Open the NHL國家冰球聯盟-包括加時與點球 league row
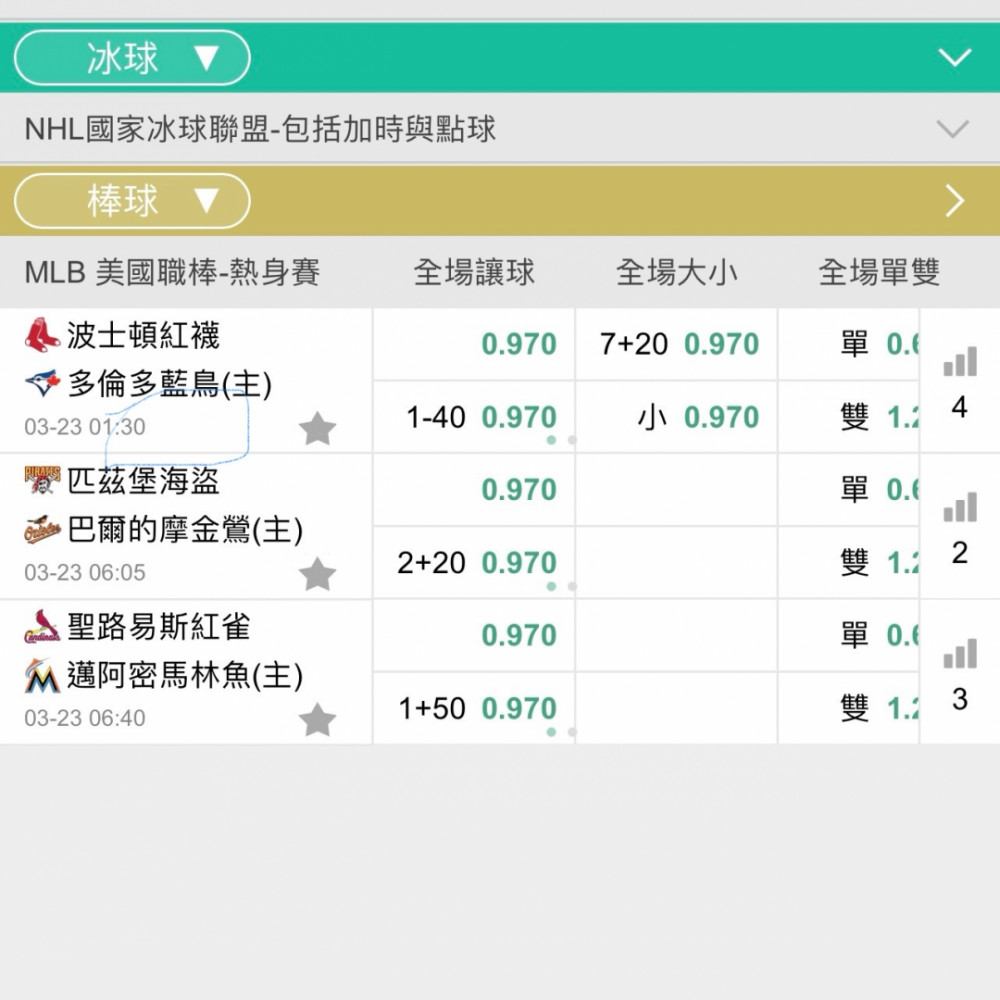 click(500, 128)
